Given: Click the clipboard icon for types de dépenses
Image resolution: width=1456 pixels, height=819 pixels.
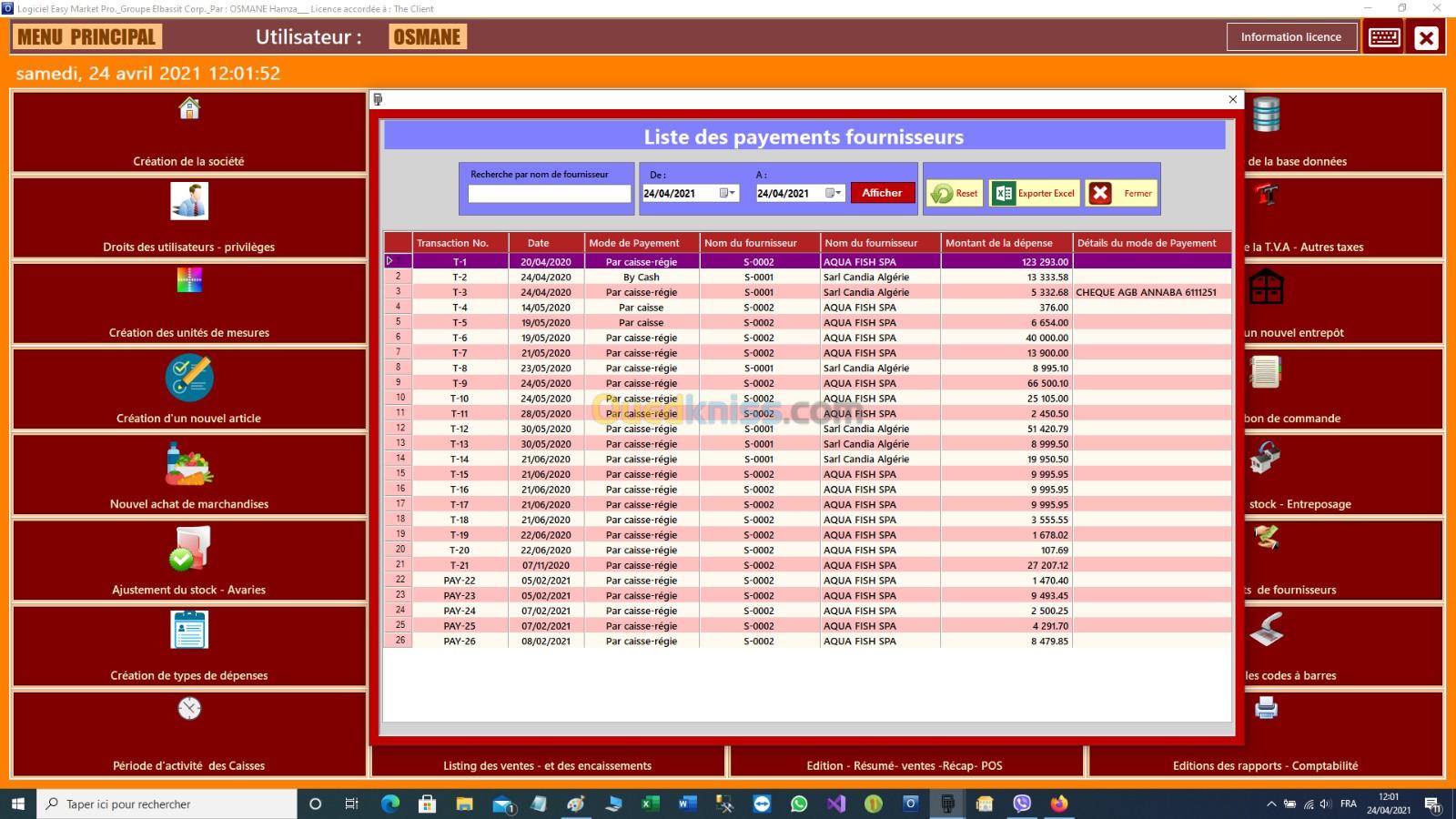Looking at the screenshot, I should click(x=189, y=630).
